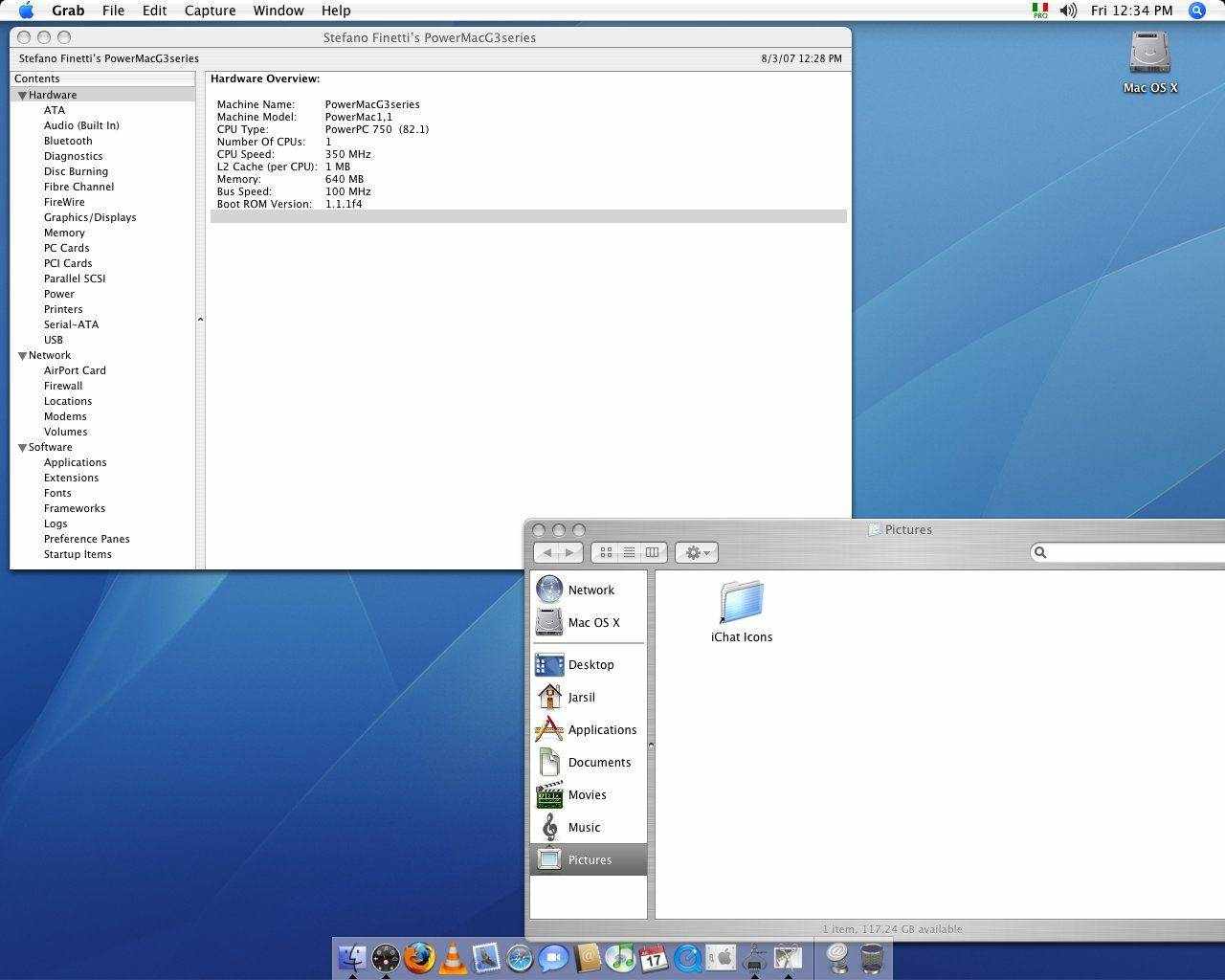
Task: Open Spotlight search icon
Action: [x=1197, y=11]
